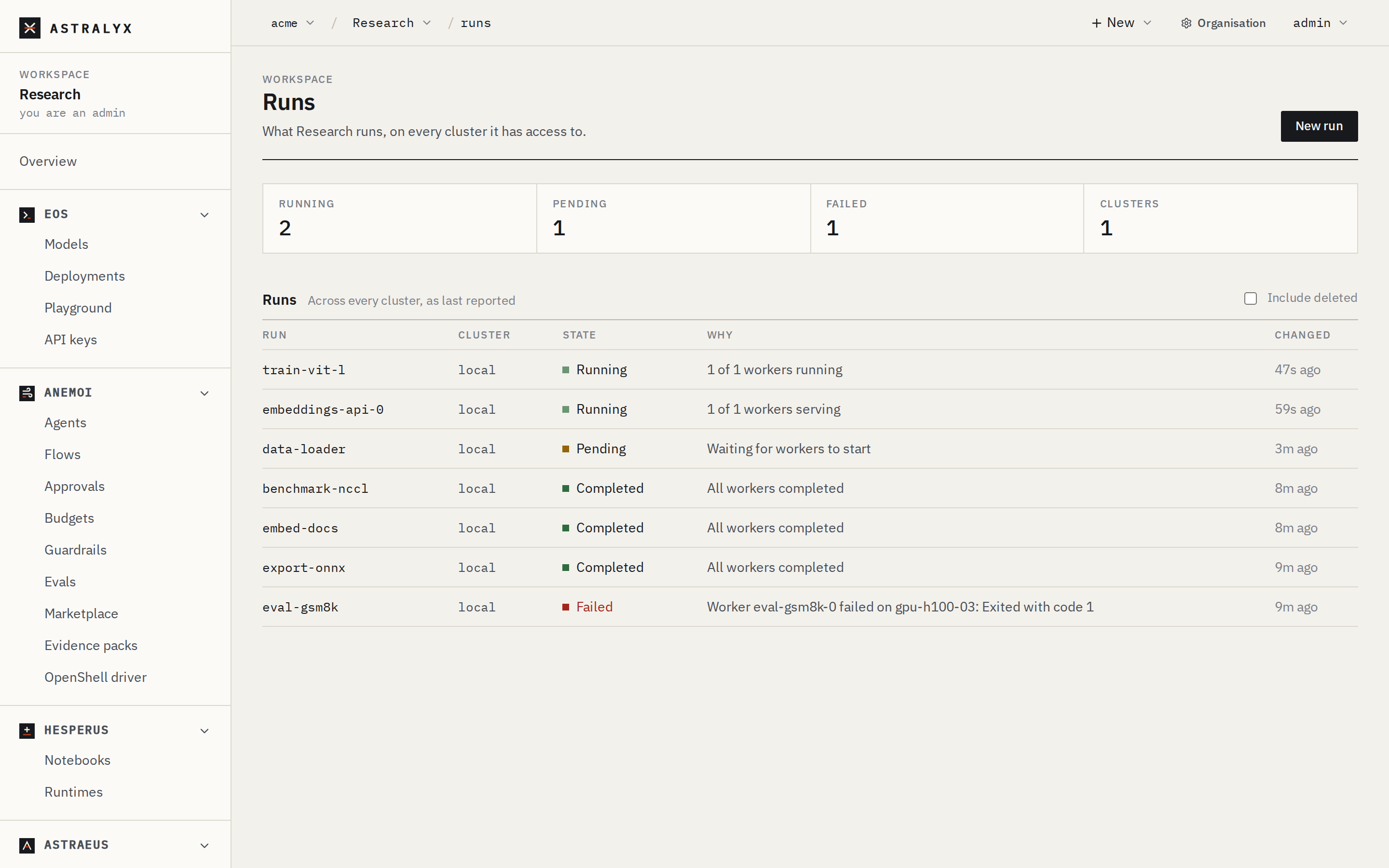Collapse the Hesperus section chevron
This screenshot has height=868, width=1389.
204,731
